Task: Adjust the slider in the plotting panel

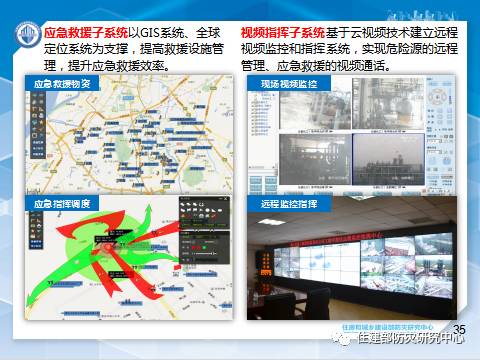Action: (x=204, y=254)
